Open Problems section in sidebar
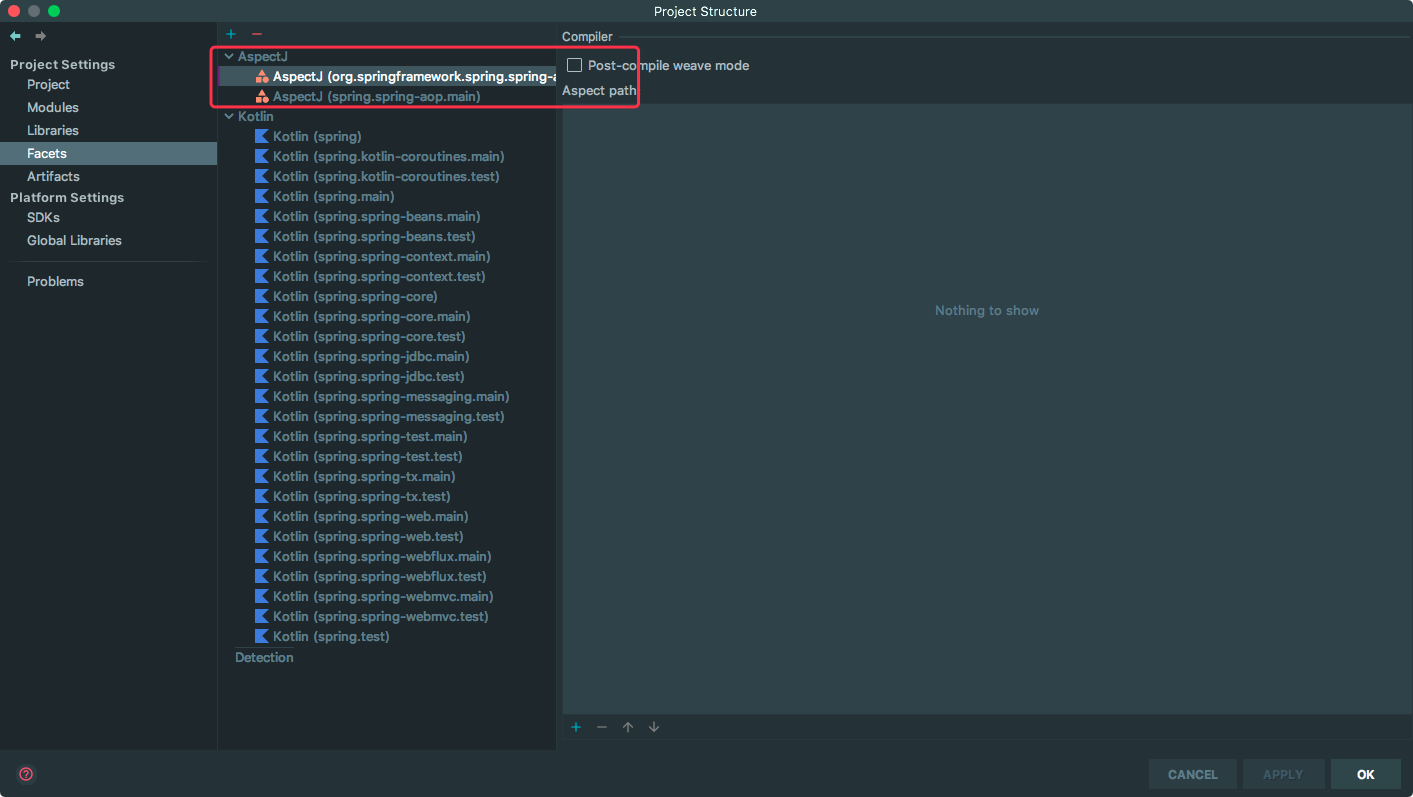Screen dimensions: 1413x797 coord(55,281)
